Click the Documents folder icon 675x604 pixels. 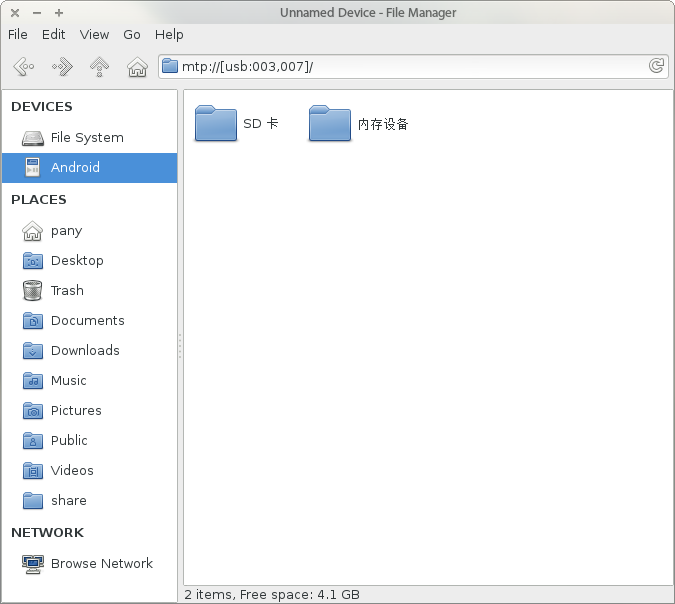tap(33, 320)
